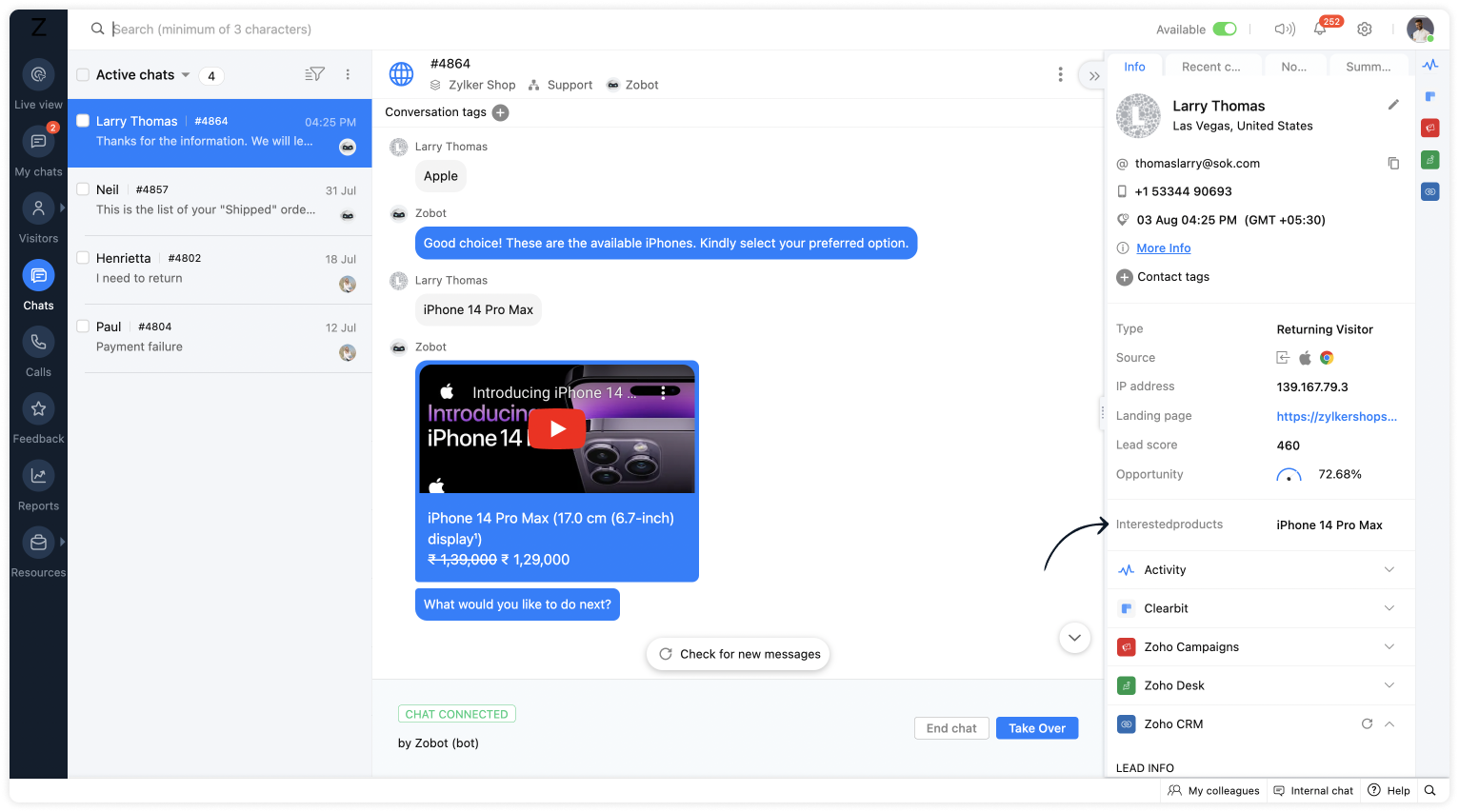This screenshot has height=812, width=1459.
Task: Toggle the Available status switch
Action: [x=1225, y=30]
